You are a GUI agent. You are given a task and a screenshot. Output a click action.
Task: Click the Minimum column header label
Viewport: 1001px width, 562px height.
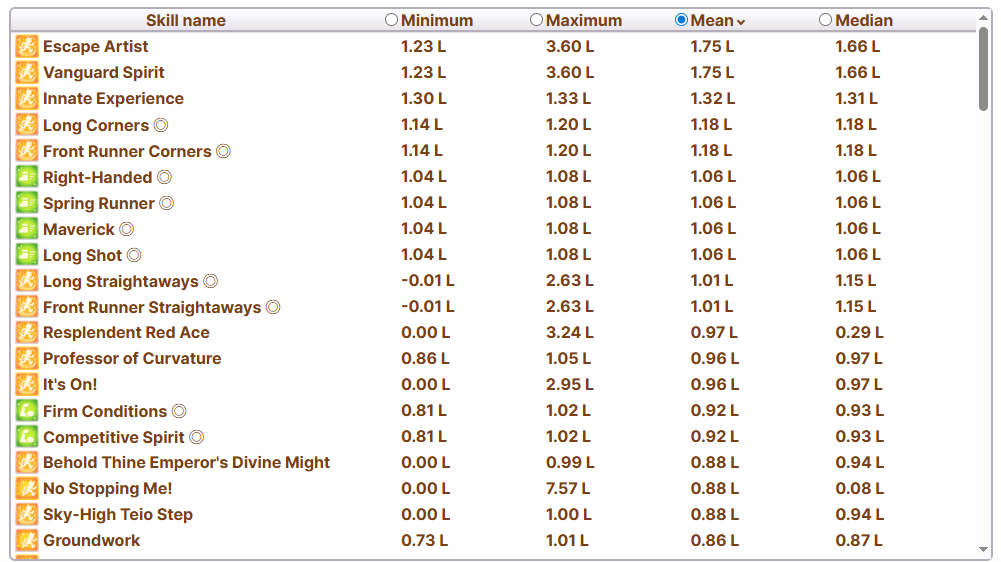coord(437,20)
